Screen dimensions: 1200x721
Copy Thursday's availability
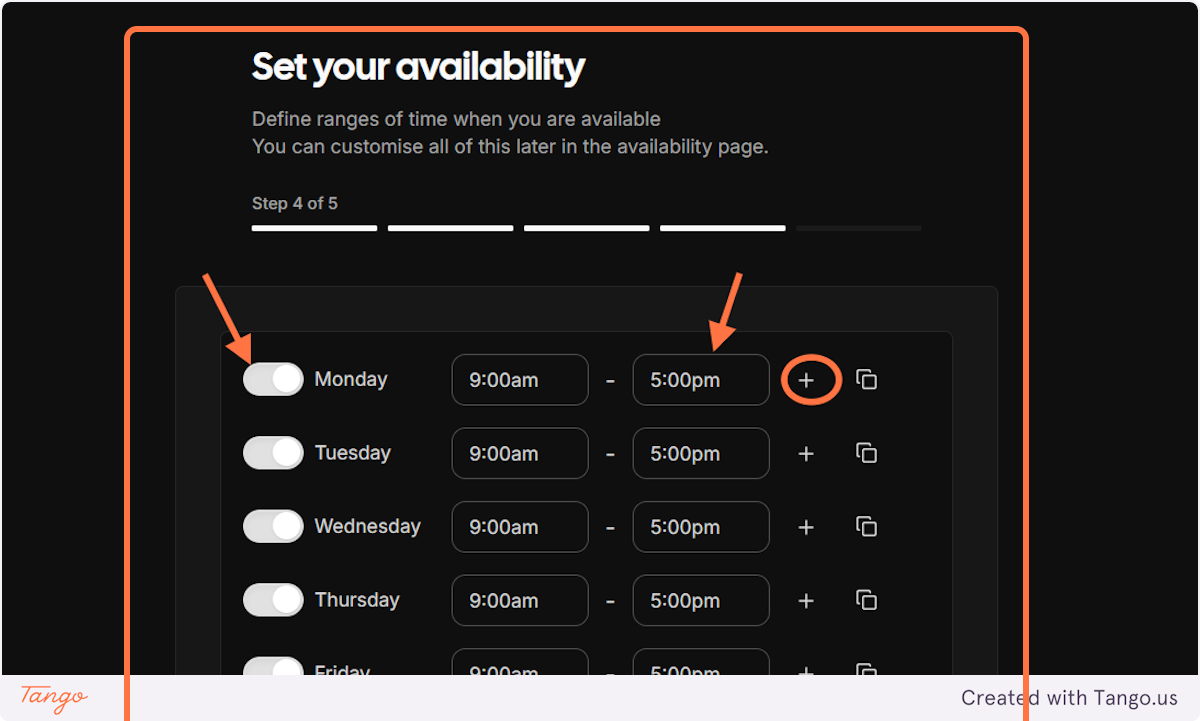[866, 600]
